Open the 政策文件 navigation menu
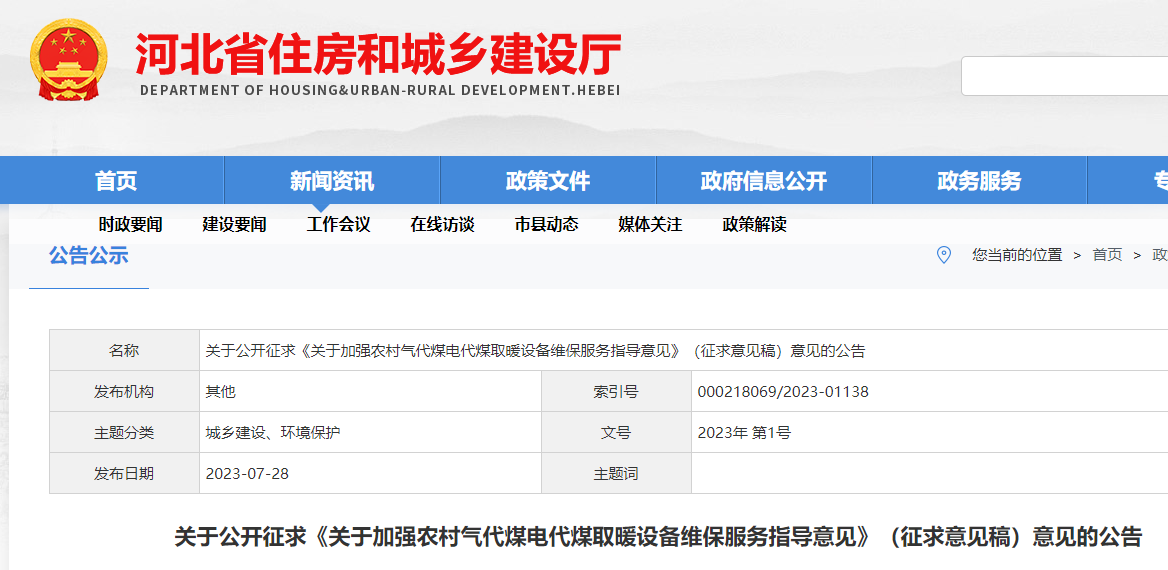This screenshot has height=570, width=1168. point(548,181)
